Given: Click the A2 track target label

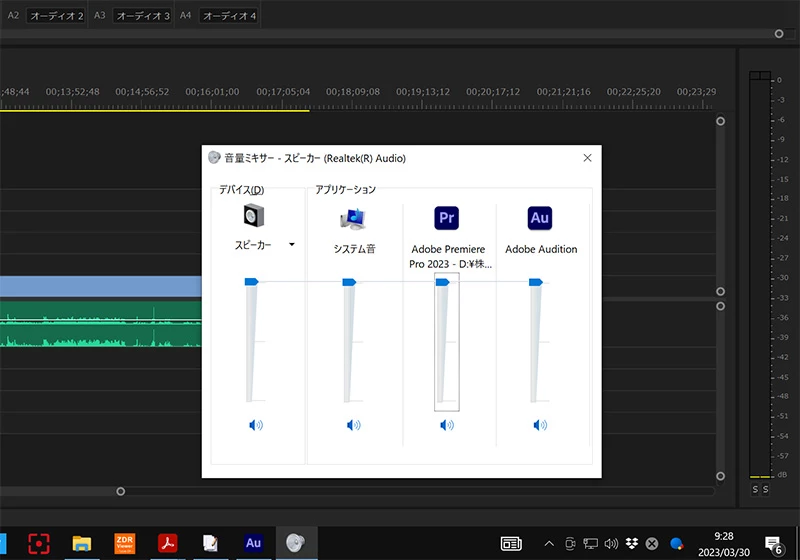Looking at the screenshot, I should coord(13,15).
